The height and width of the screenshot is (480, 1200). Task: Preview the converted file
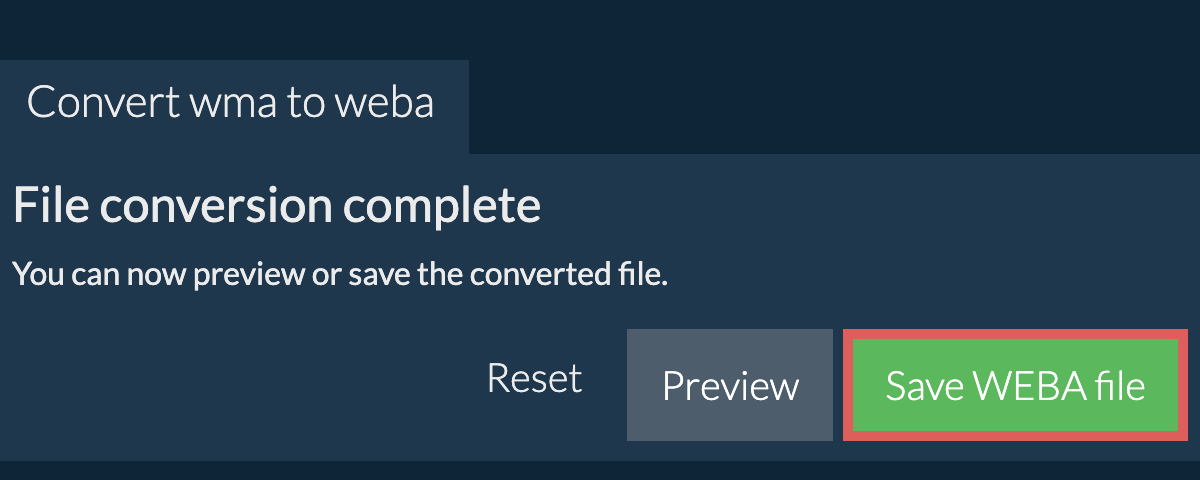tap(730, 386)
